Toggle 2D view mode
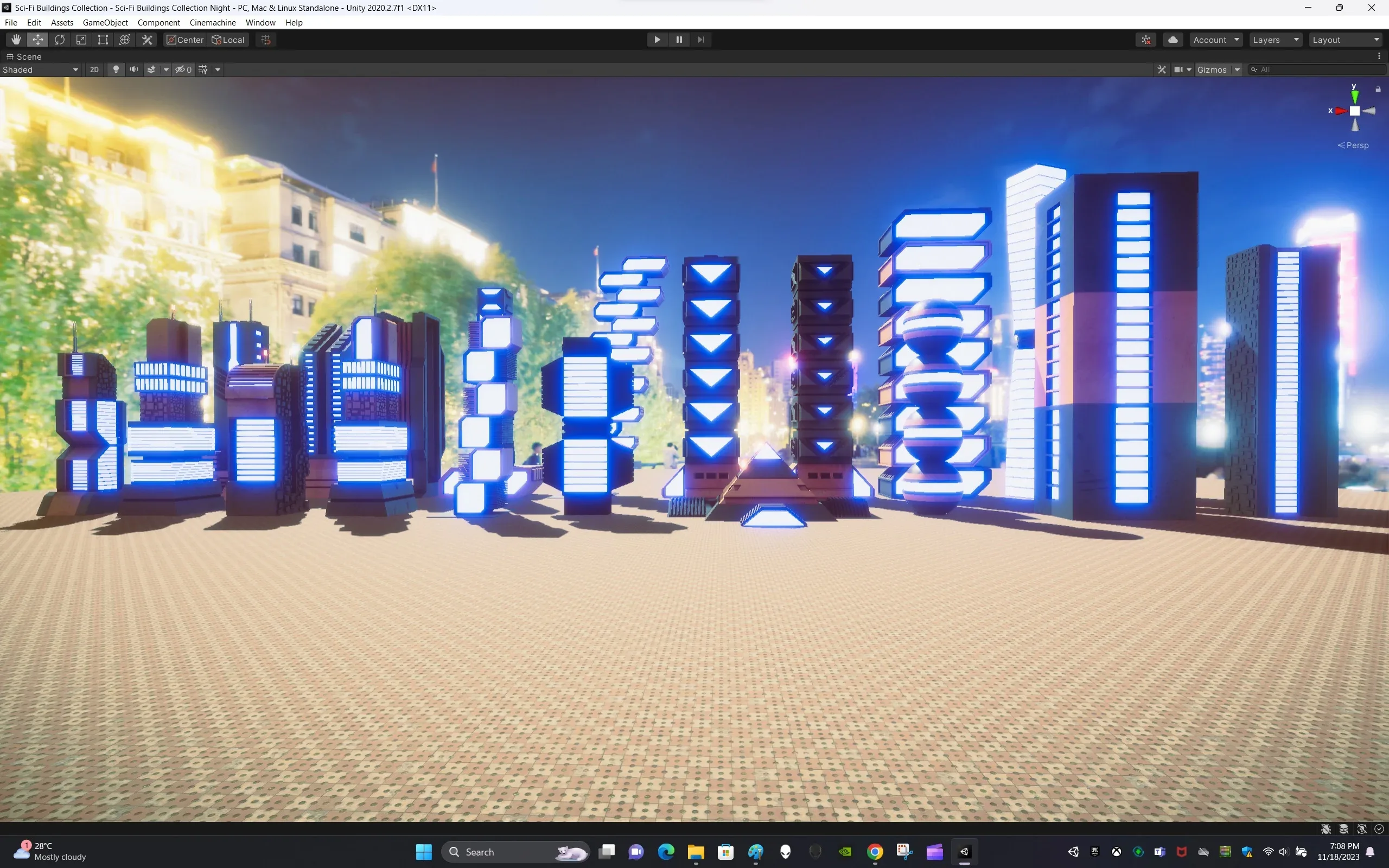Image resolution: width=1389 pixels, height=868 pixels. pos(94,69)
